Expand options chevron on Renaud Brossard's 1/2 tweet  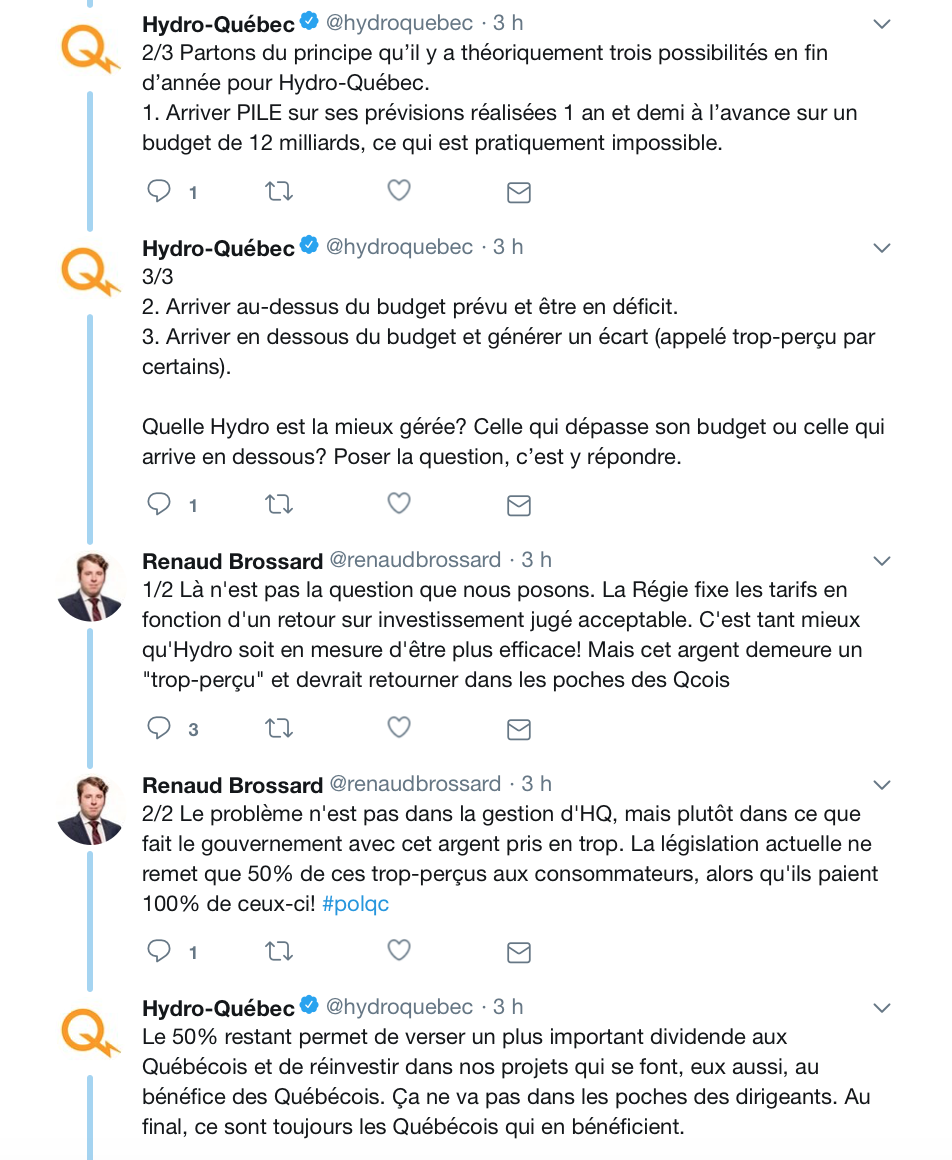click(x=882, y=560)
